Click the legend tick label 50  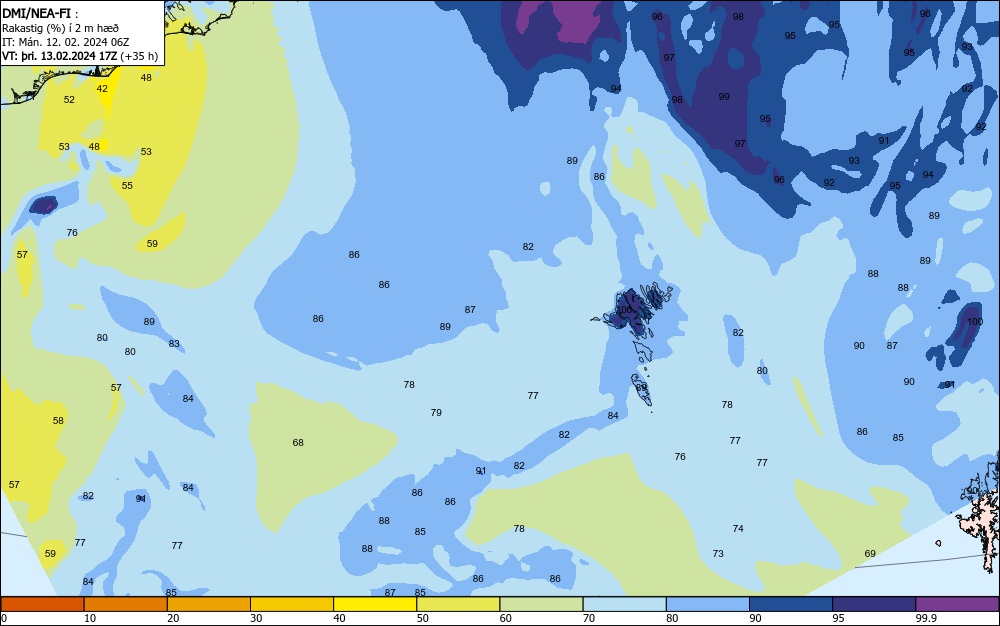[x=422, y=618]
